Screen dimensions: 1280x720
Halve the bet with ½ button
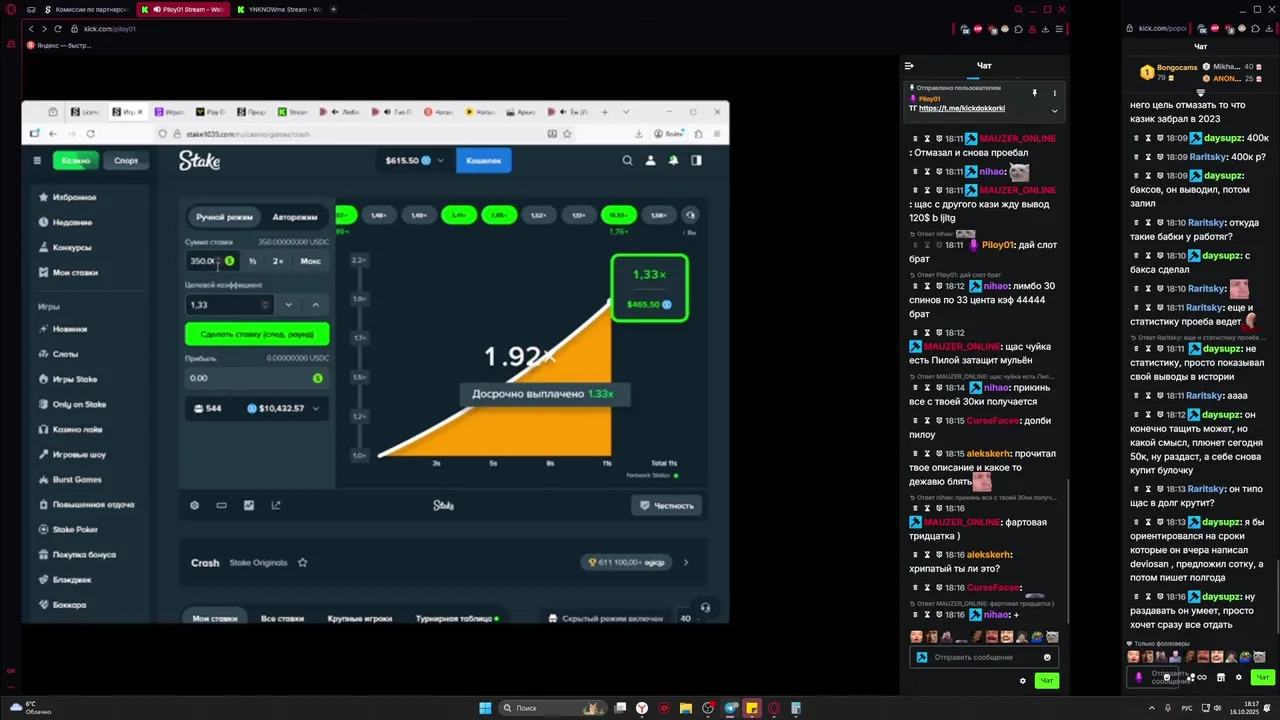click(x=252, y=261)
